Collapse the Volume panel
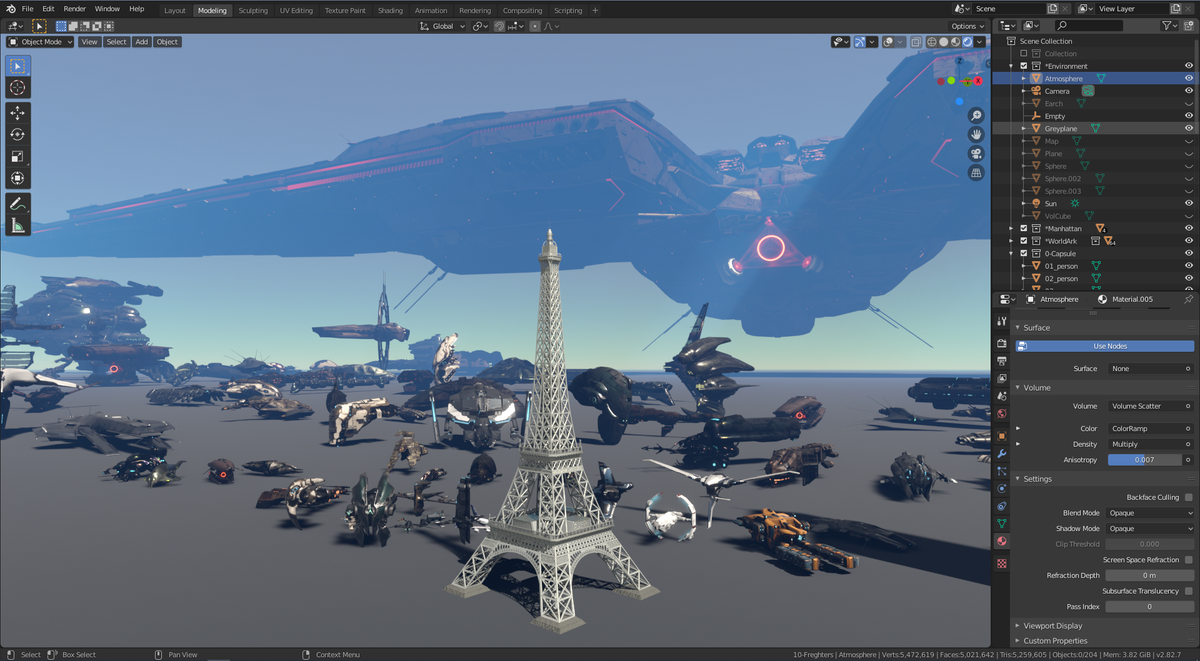This screenshot has width=1200, height=661. 1037,387
